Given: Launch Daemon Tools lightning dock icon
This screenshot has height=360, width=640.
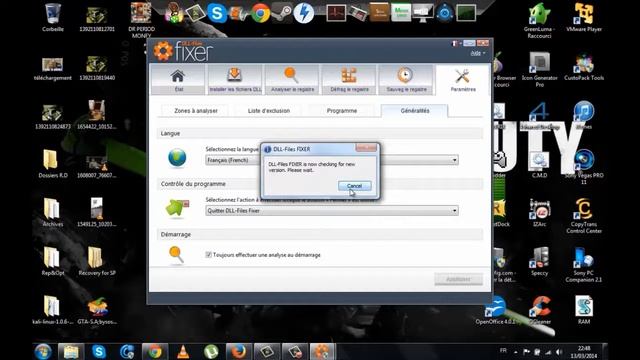Looking at the screenshot, I should (304, 13).
